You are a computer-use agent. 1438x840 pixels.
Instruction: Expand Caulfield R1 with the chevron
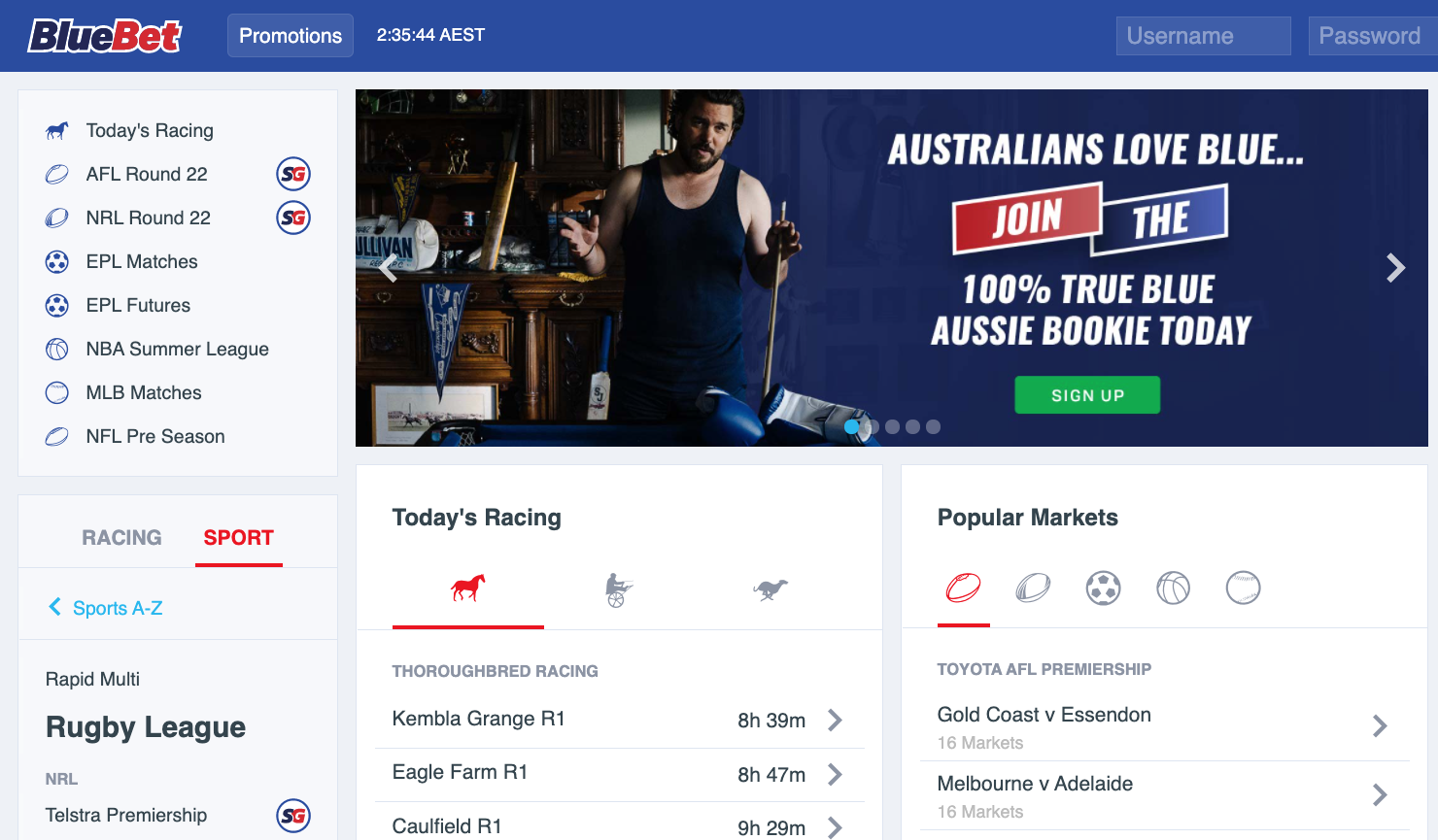[835, 827]
